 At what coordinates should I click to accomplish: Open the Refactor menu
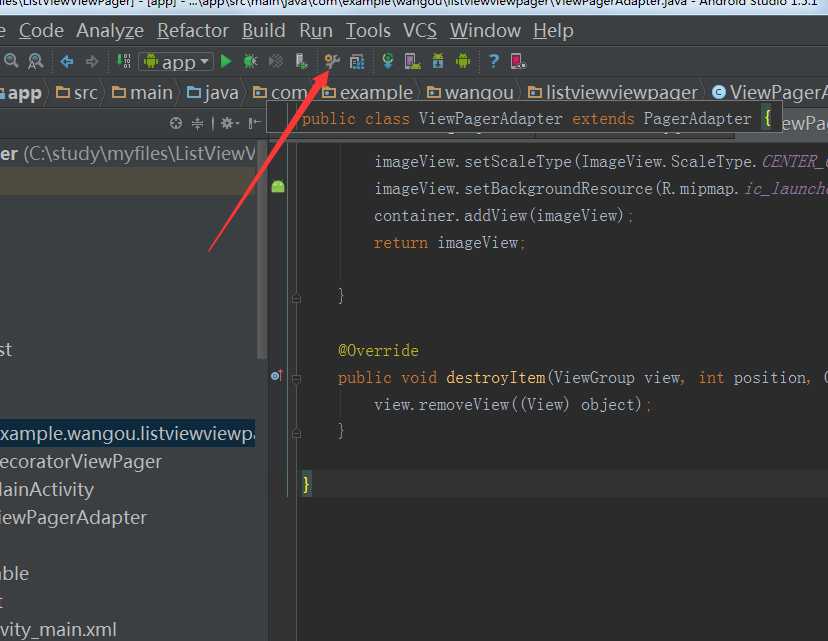coord(193,31)
